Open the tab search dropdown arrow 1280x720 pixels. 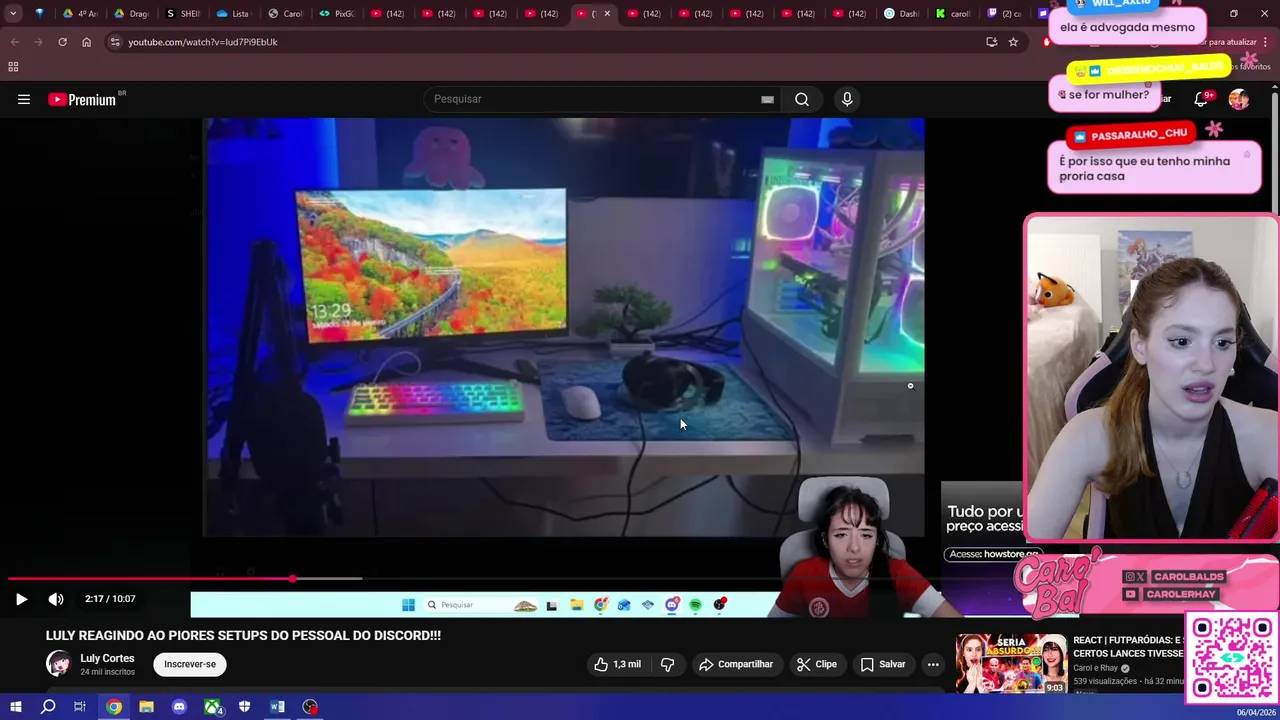[13, 14]
